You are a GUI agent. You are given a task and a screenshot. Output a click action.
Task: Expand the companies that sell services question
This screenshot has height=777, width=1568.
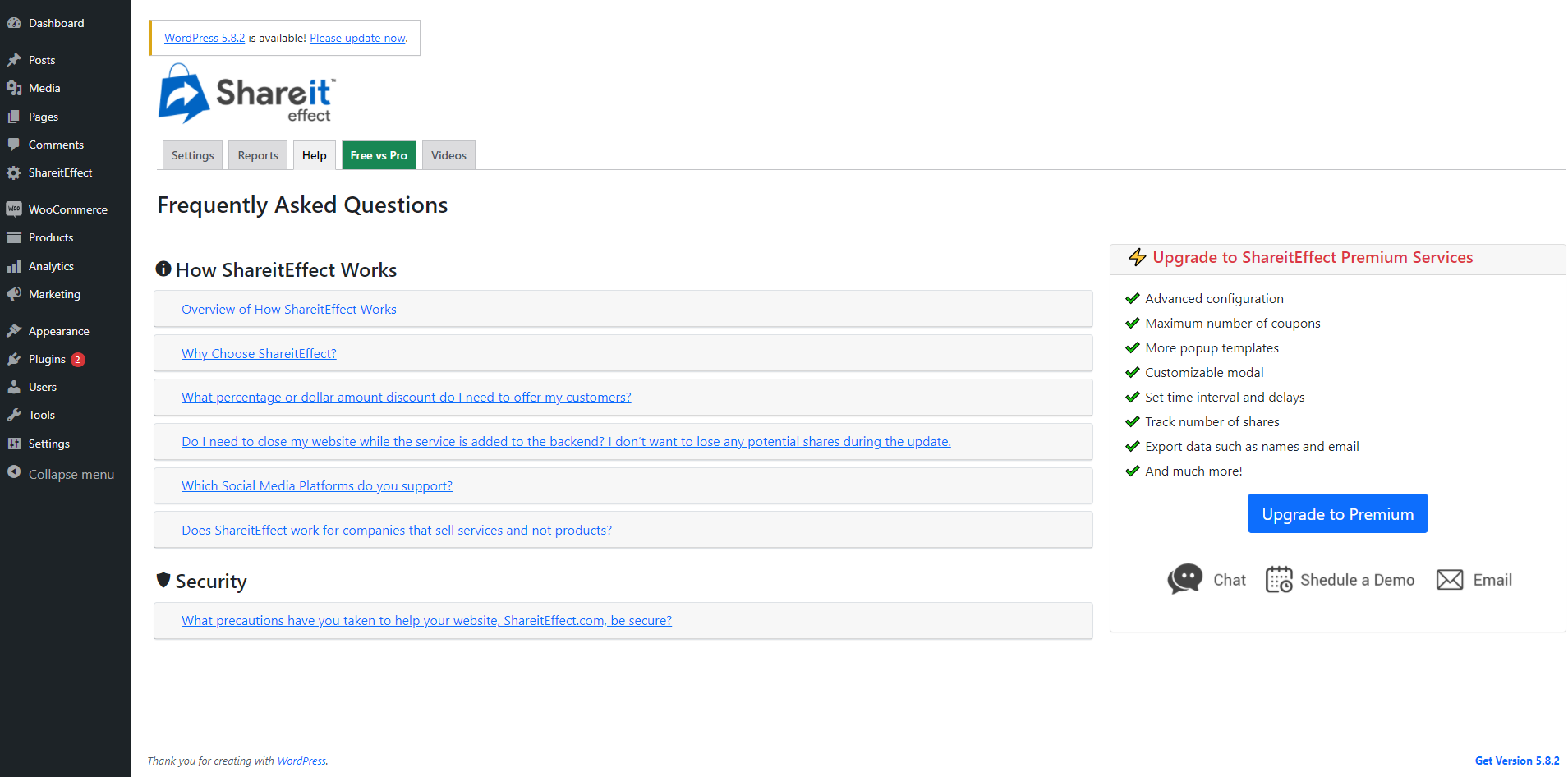point(397,530)
